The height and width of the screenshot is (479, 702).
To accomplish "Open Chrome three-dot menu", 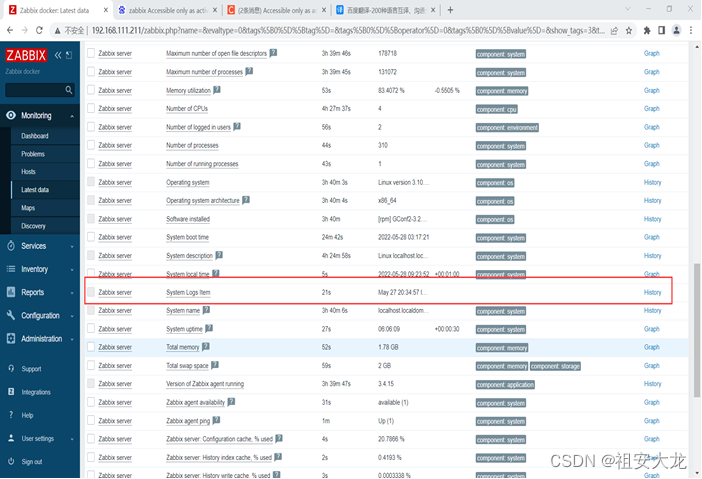I will (x=691, y=30).
